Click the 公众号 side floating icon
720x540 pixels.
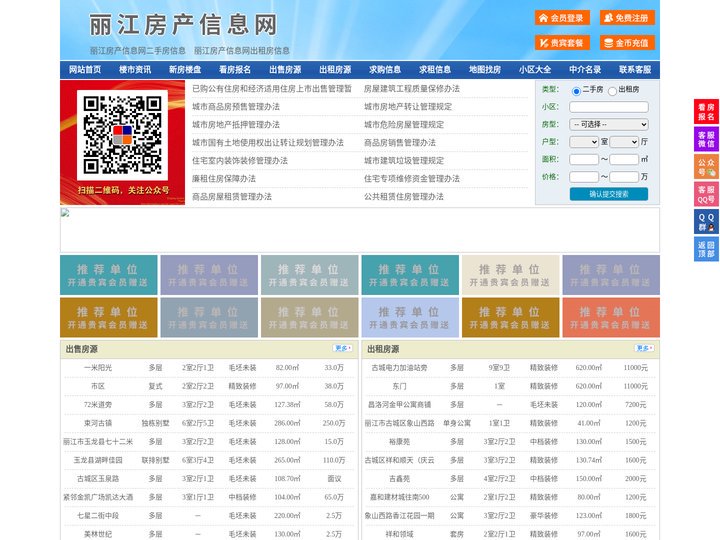[706, 167]
